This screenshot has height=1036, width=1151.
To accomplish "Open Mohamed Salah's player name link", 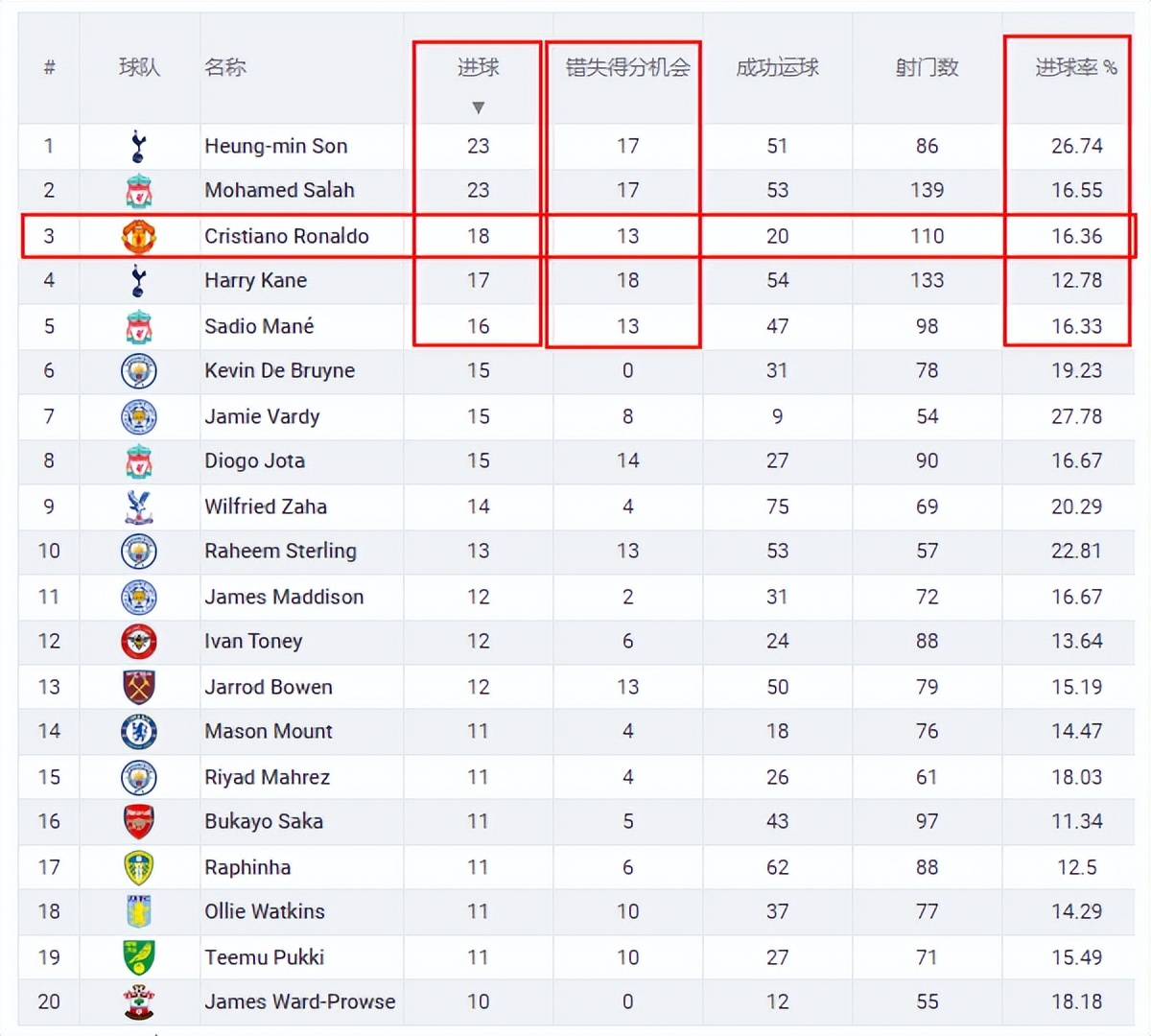I will pyautogui.click(x=279, y=190).
